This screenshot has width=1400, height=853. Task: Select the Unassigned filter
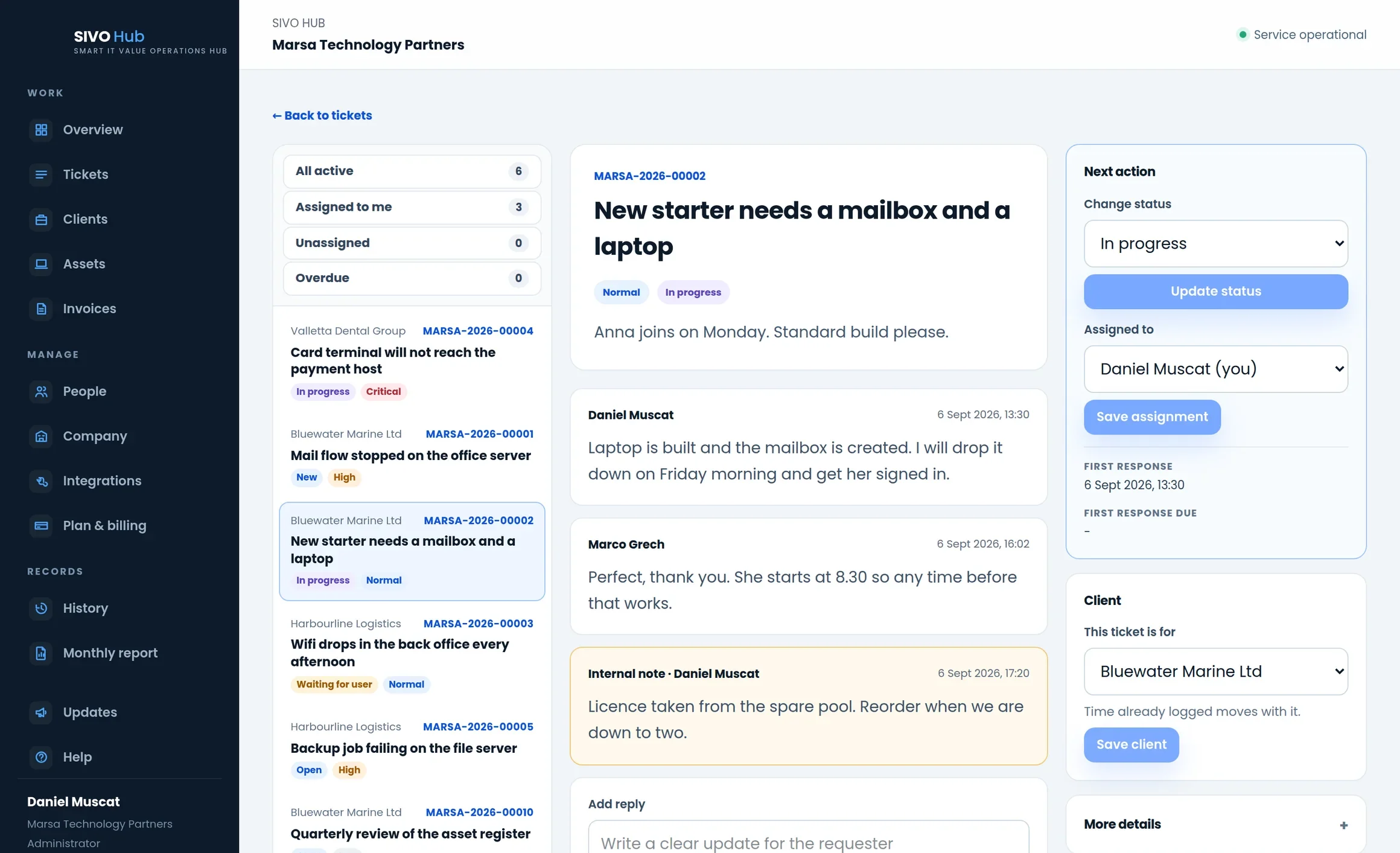tap(412, 243)
